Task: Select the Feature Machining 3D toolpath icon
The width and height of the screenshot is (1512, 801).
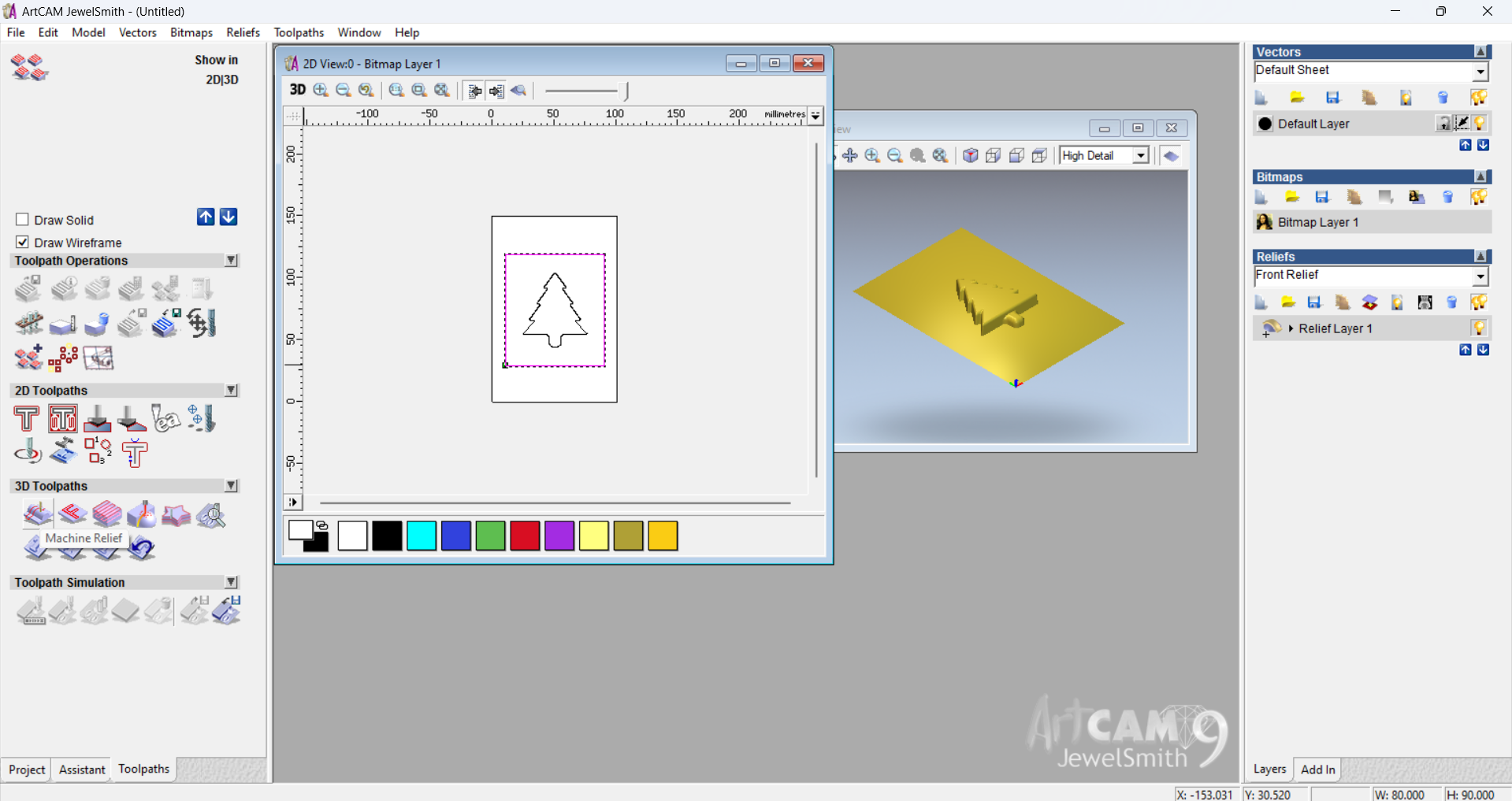Action: (72, 514)
